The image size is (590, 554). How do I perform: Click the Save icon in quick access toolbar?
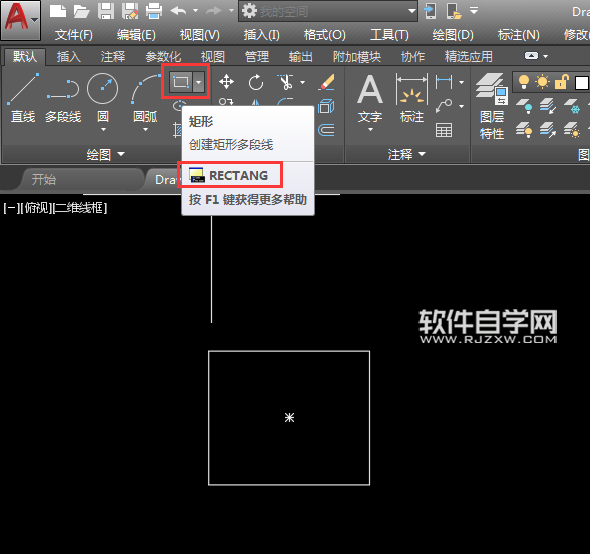106,11
